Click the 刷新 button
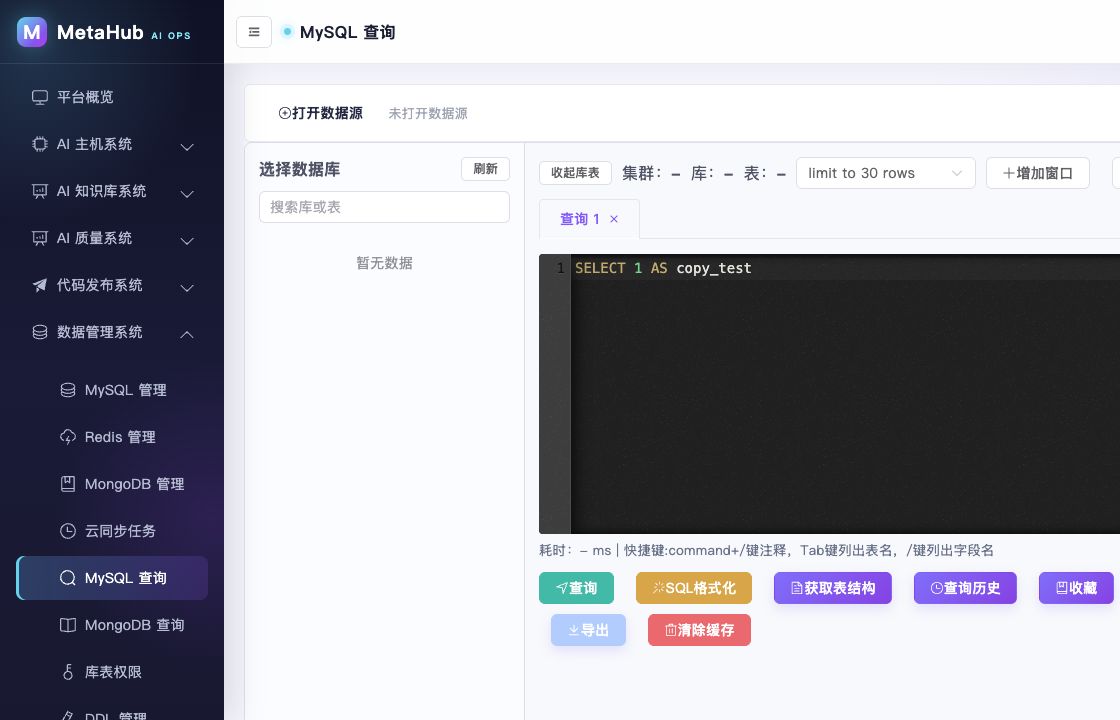 pyautogui.click(x=485, y=169)
